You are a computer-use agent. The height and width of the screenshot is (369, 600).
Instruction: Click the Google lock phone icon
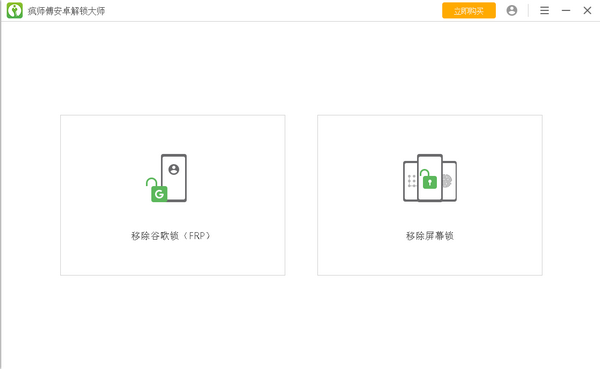166,178
